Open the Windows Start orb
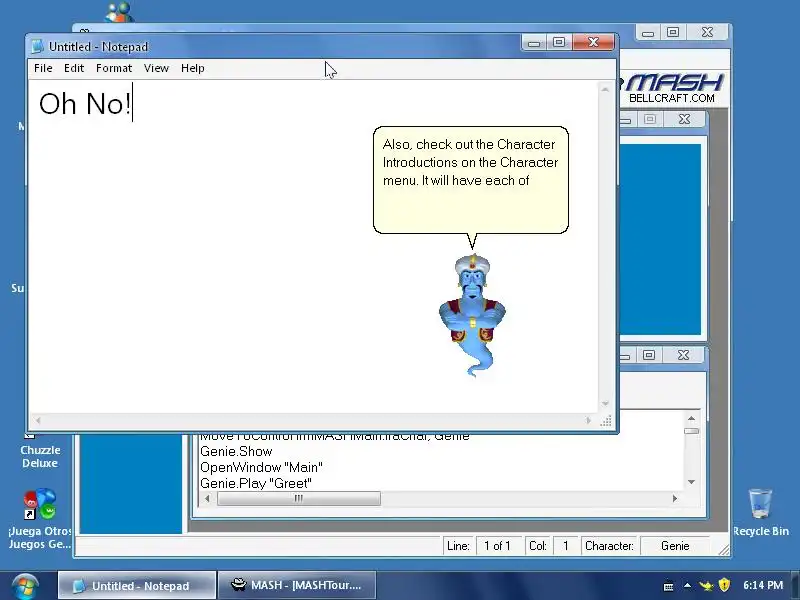Screen dimensions: 800x600 pyautogui.click(x=26, y=586)
